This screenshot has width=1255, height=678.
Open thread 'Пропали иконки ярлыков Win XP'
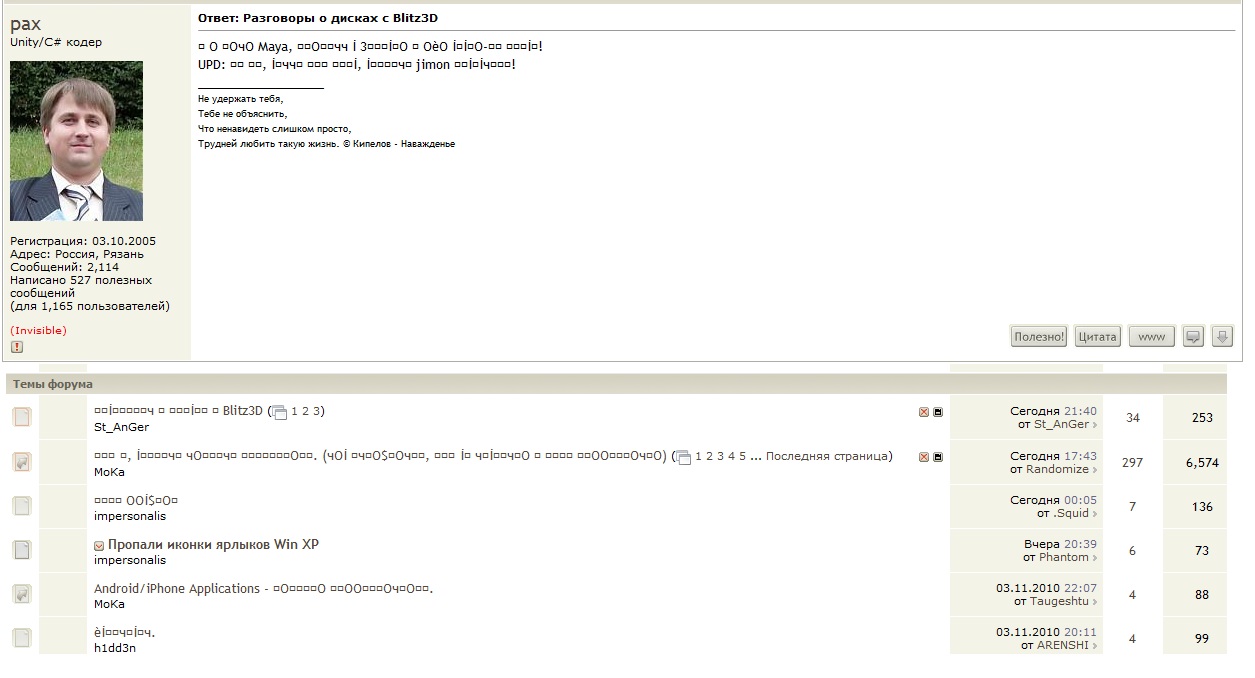click(x=213, y=545)
